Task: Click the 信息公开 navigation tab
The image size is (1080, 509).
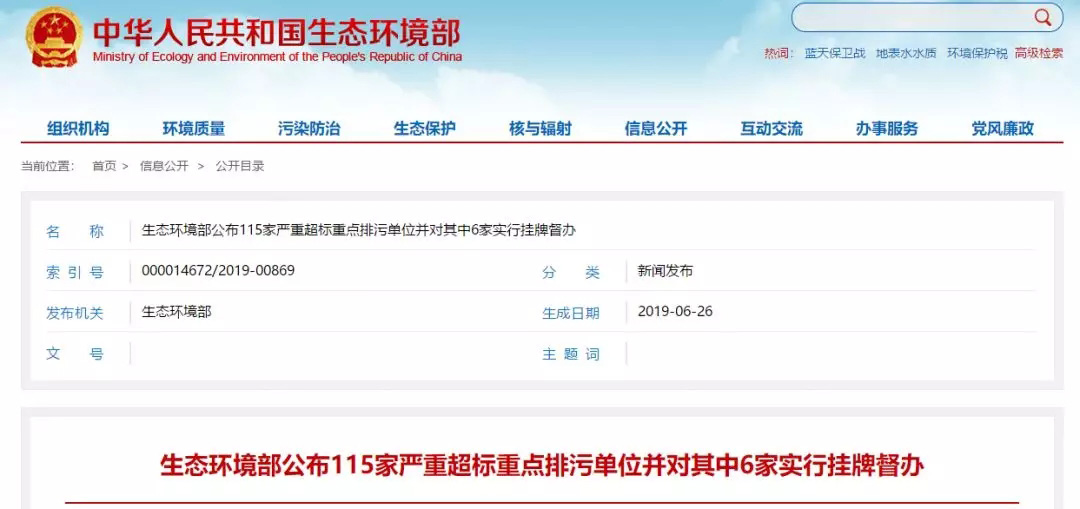Action: click(656, 128)
